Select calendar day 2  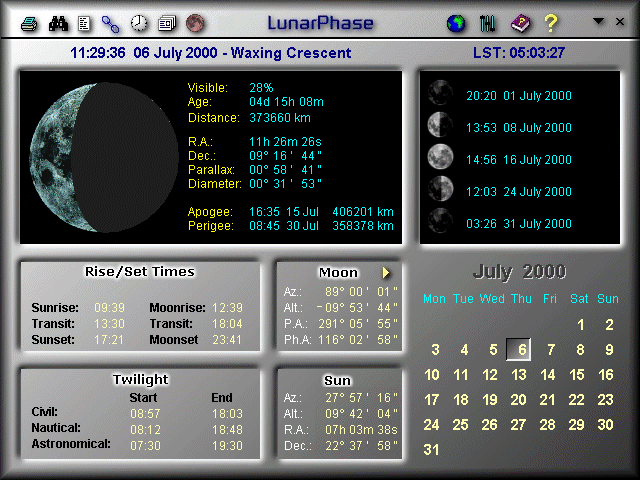[x=609, y=325]
